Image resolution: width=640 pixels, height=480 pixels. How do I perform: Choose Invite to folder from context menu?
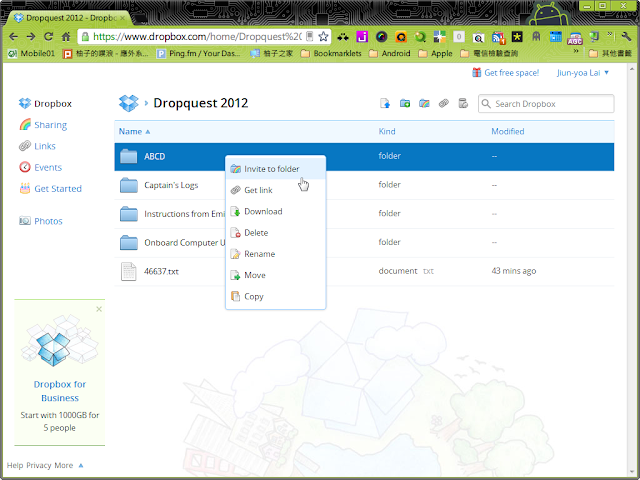[276, 169]
